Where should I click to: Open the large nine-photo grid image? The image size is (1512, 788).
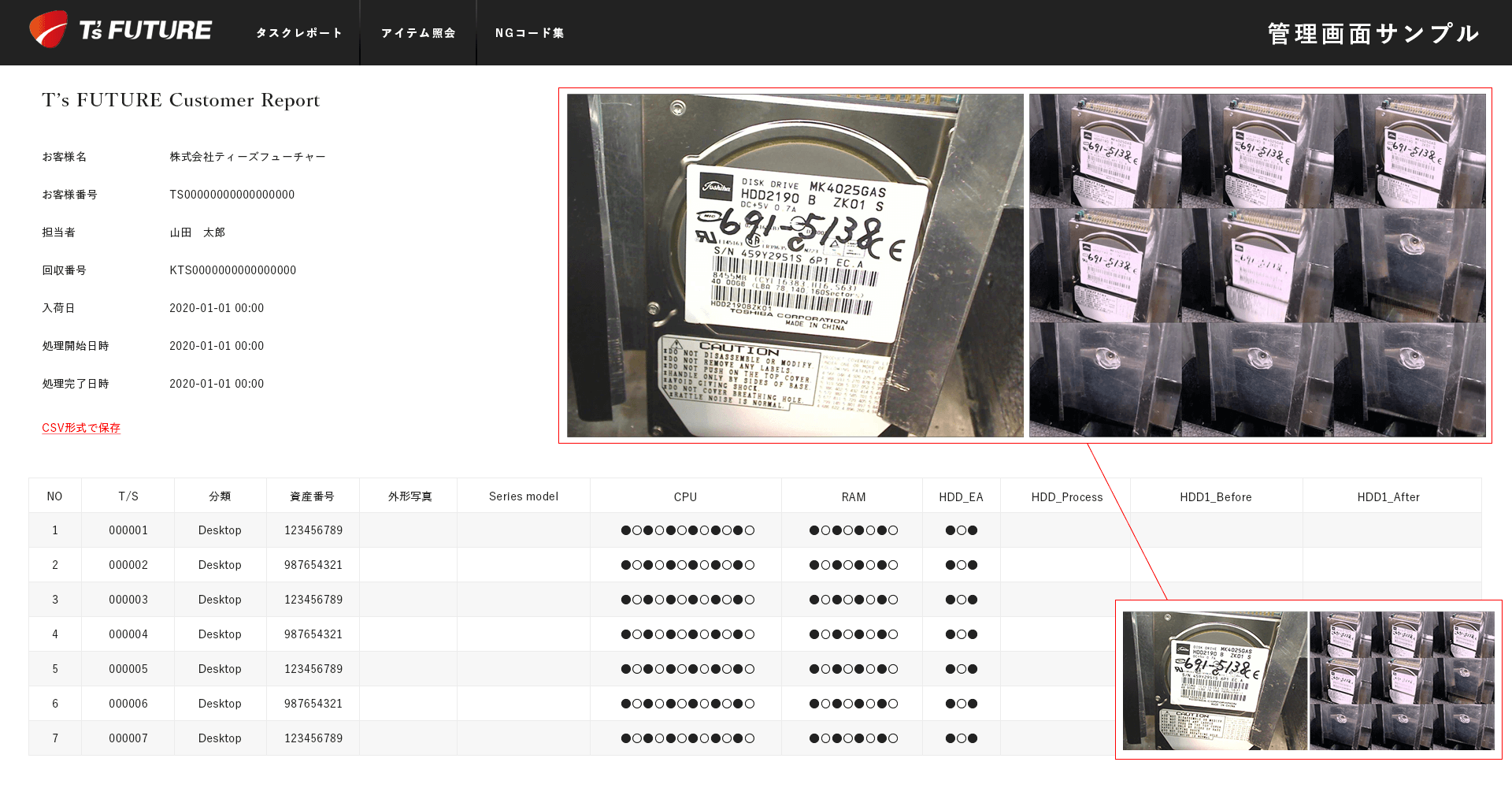[1258, 266]
